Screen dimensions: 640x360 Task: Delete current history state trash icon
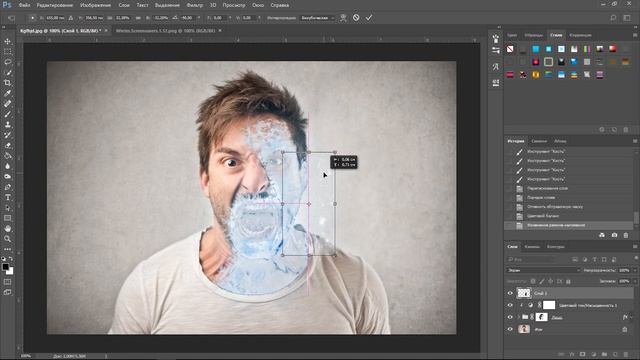pos(626,235)
